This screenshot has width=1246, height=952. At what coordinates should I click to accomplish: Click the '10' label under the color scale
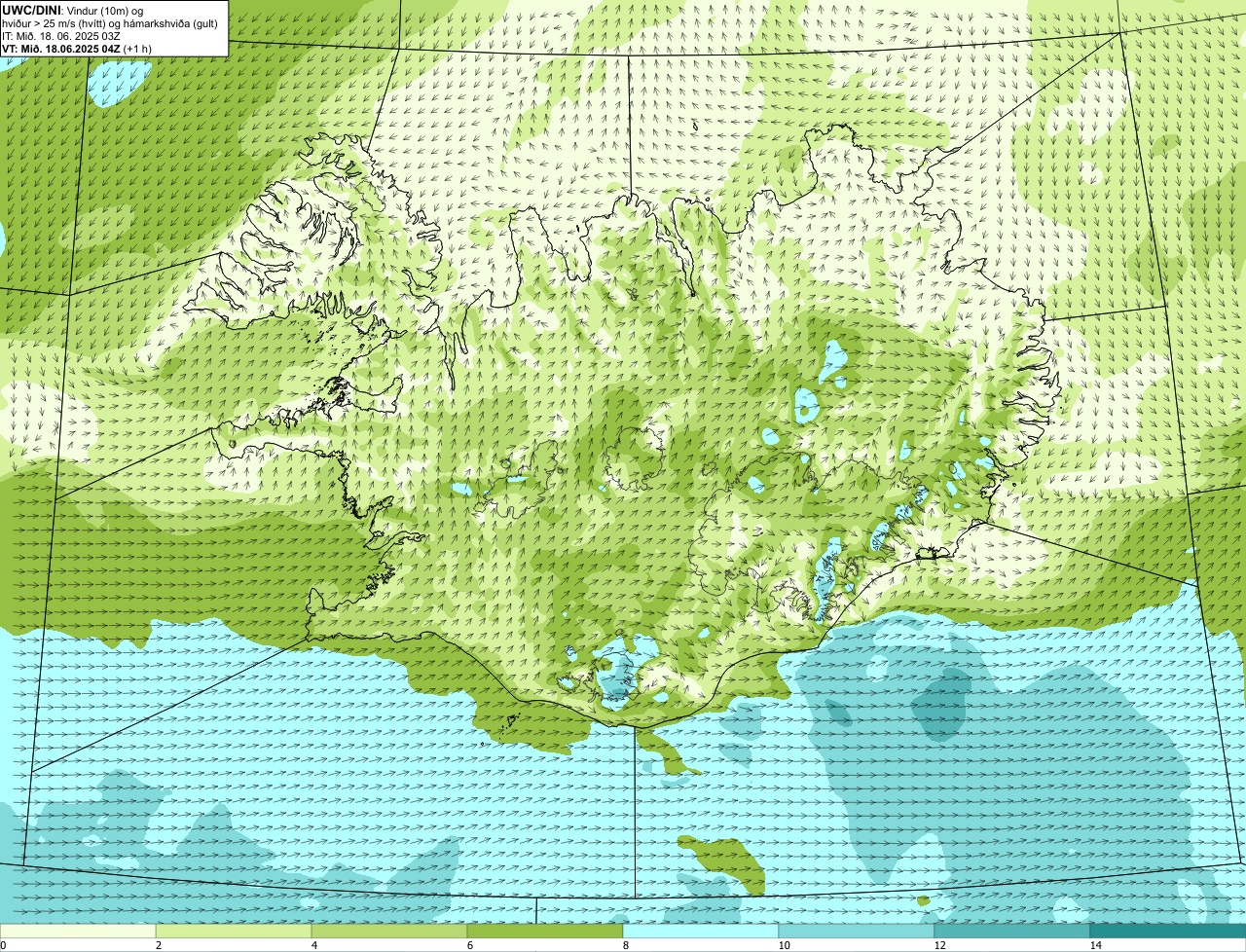pyautogui.click(x=783, y=945)
